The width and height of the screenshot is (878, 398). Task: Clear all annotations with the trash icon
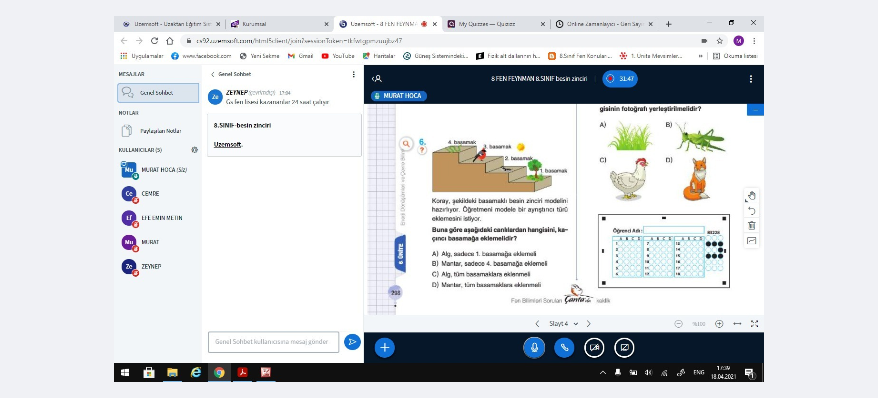(751, 226)
